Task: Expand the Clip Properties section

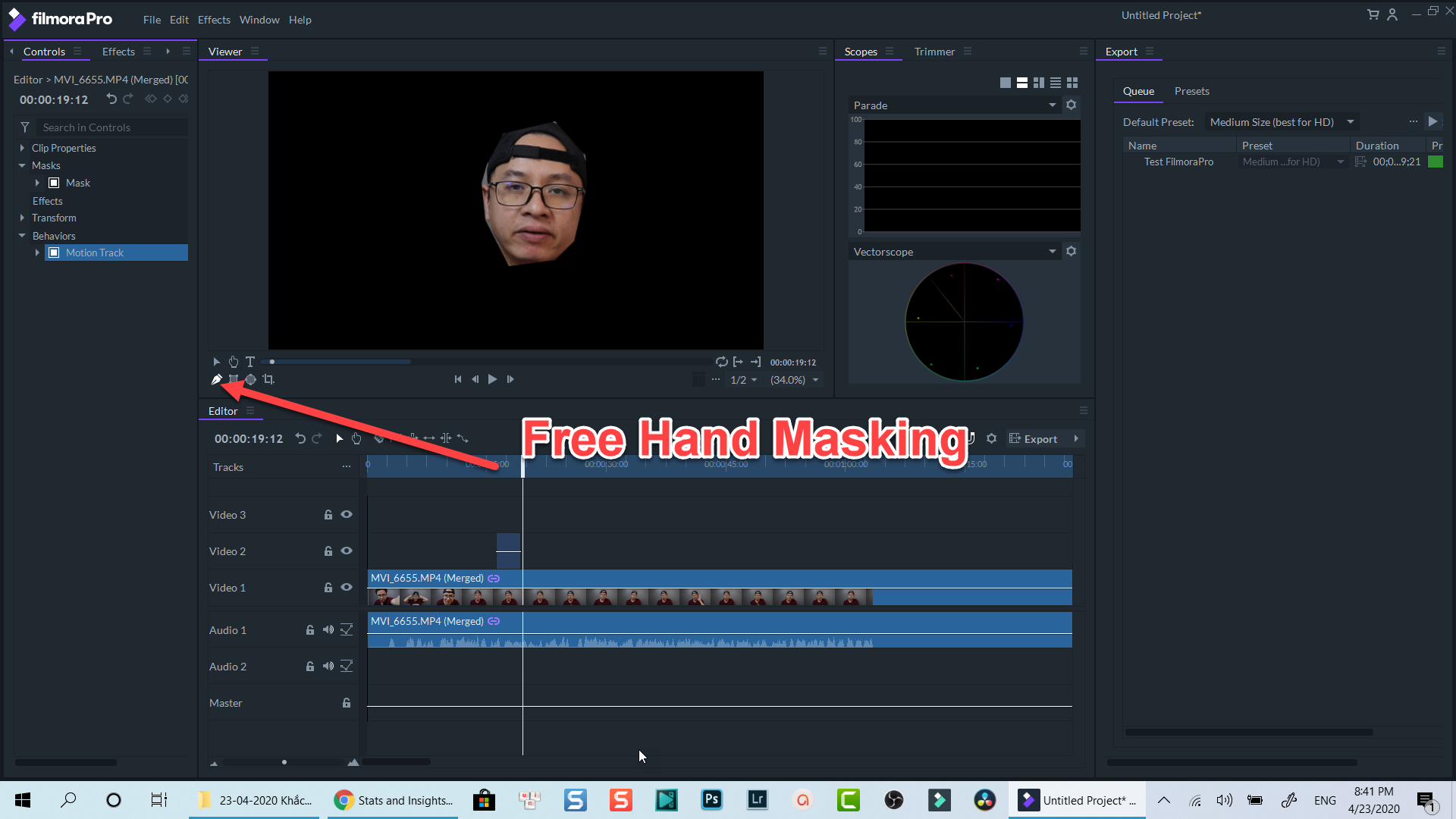Action: tap(22, 148)
